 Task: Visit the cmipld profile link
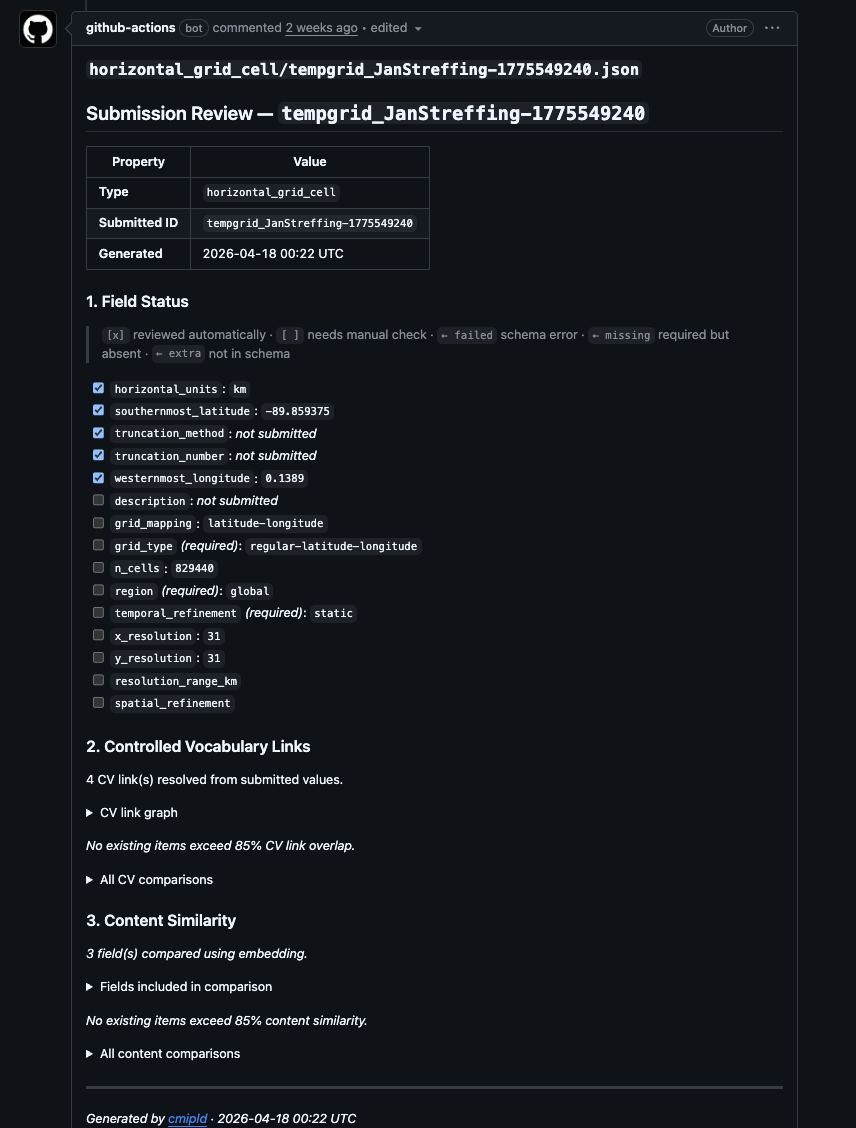coord(187,1118)
